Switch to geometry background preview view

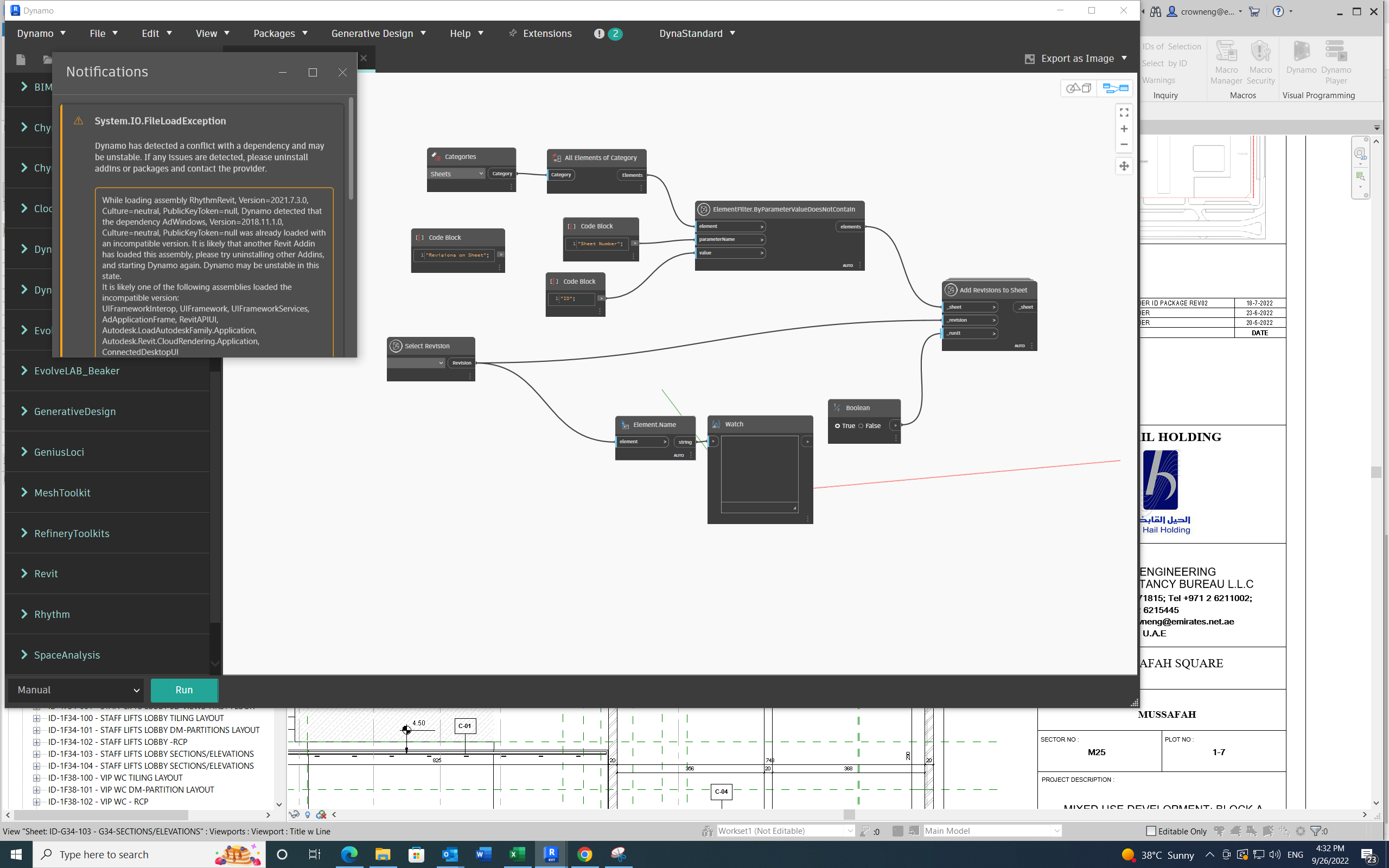1079,88
